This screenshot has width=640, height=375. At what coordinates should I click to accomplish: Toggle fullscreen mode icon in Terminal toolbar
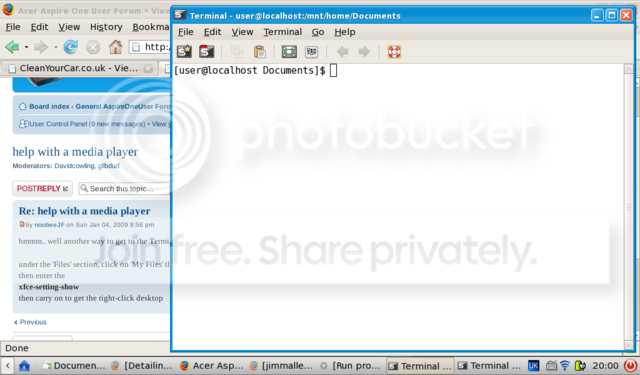(289, 51)
